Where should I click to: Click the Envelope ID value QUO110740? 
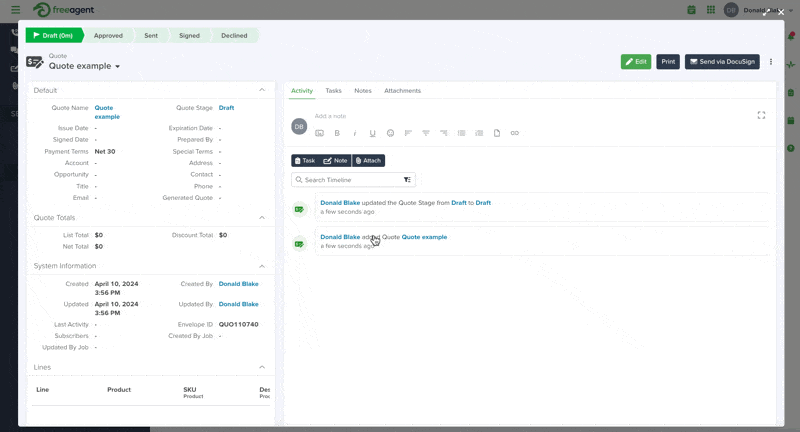[x=239, y=324]
